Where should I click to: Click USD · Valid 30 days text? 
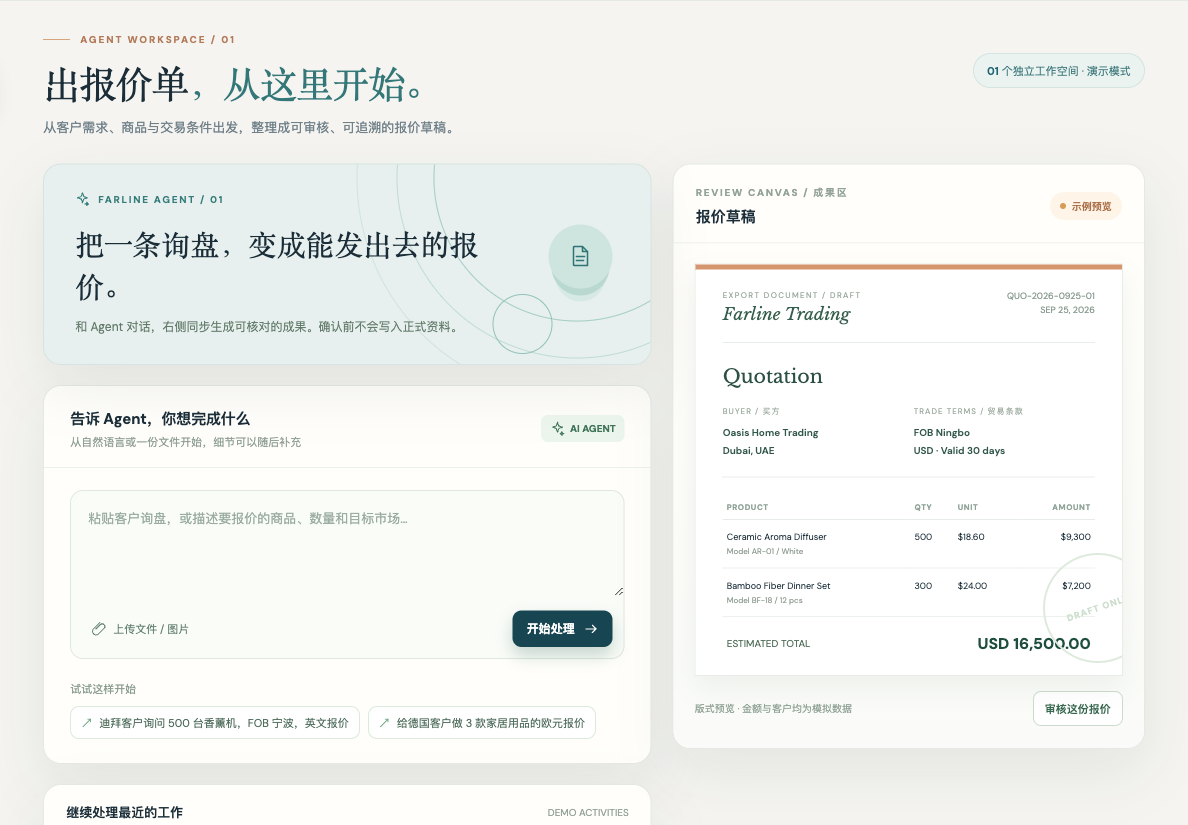tap(959, 451)
